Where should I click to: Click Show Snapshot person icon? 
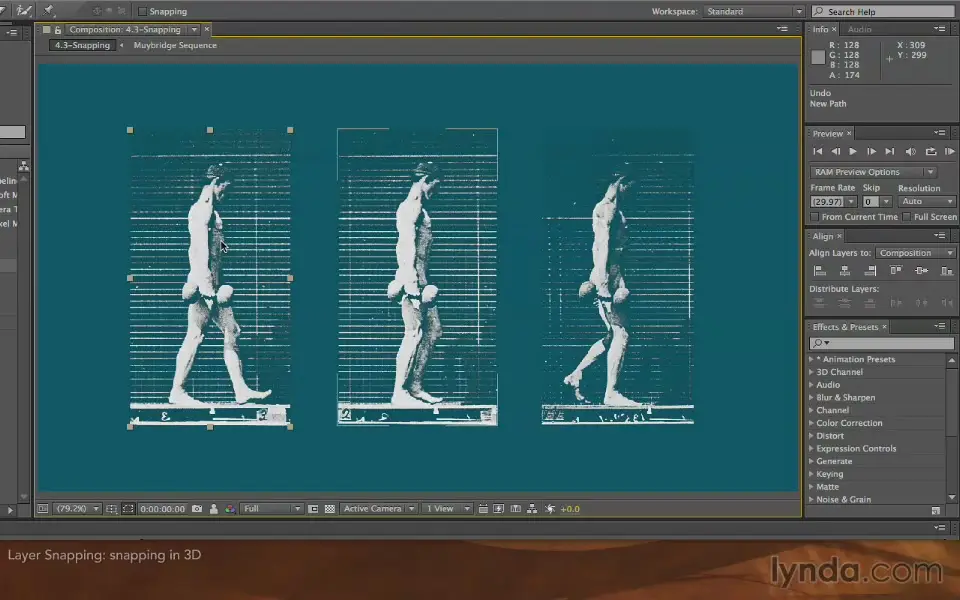(214, 509)
